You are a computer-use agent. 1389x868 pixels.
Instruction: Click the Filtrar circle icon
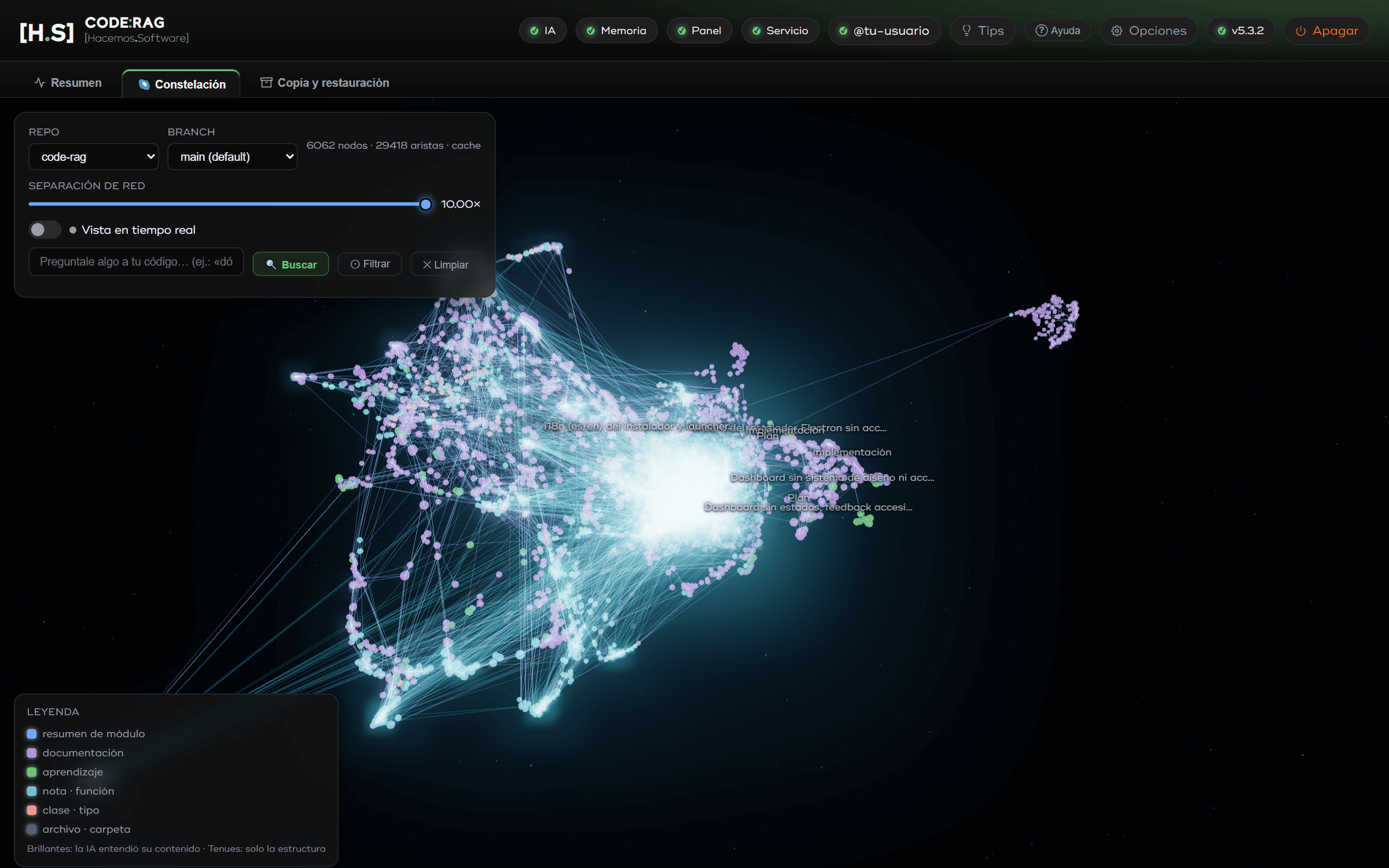[x=355, y=264]
